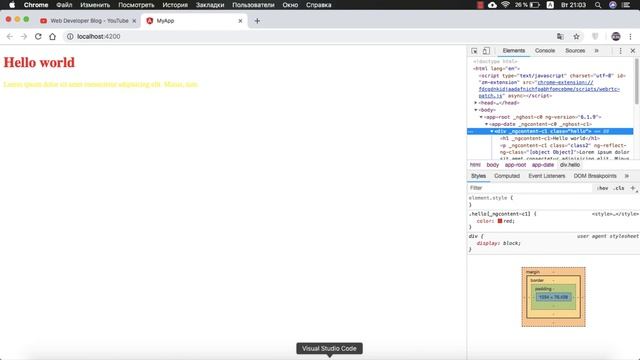The width and height of the screenshot is (640, 360).
Task: Collapse the app-root element node
Action: pyautogui.click(x=481, y=117)
